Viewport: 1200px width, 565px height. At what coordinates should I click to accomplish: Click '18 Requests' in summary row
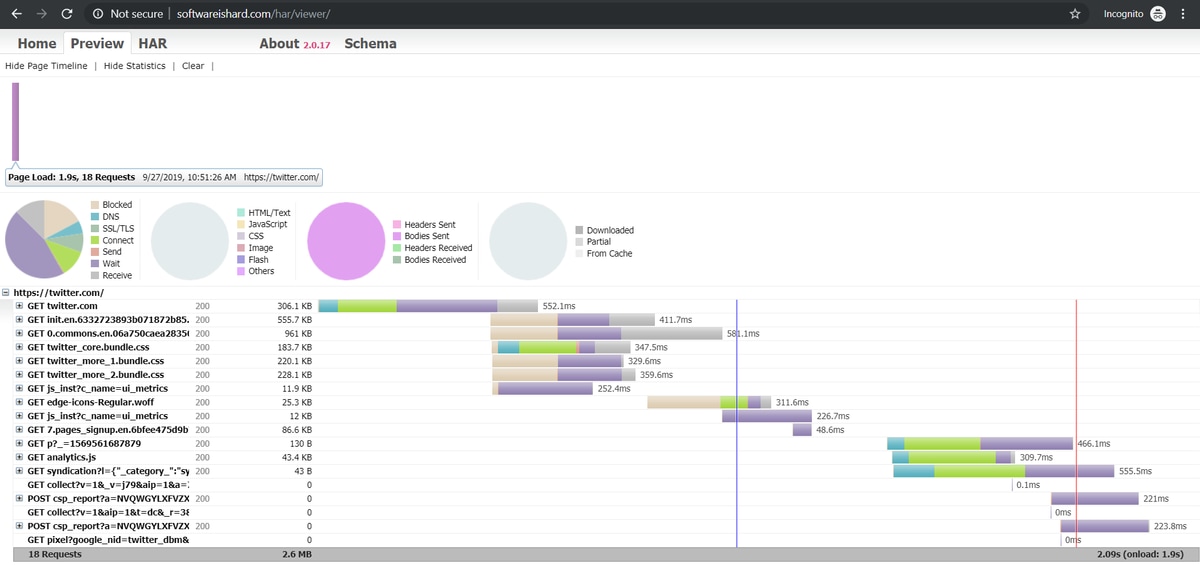[x=55, y=553]
